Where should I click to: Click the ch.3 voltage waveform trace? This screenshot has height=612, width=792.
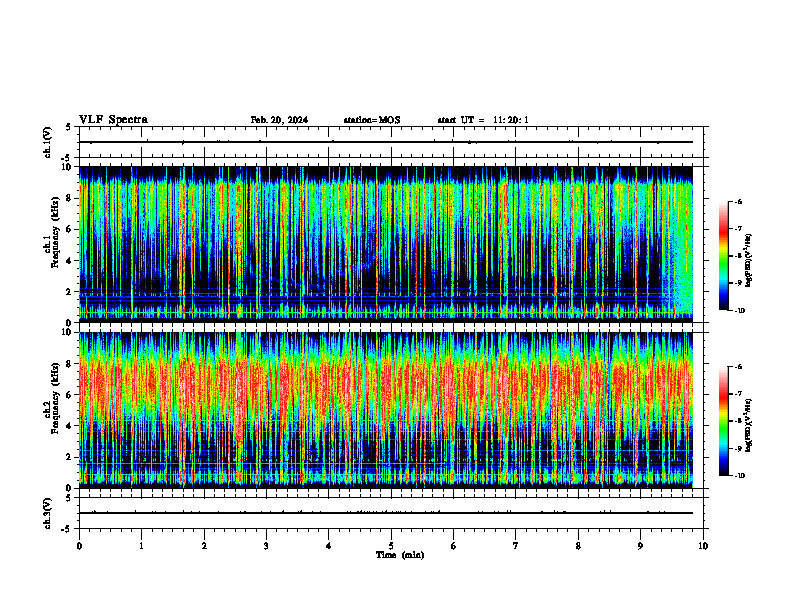click(386, 513)
